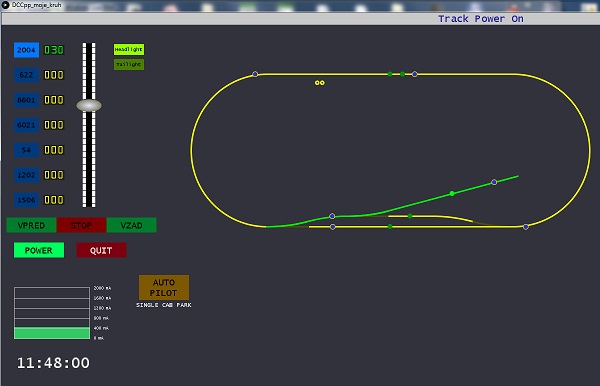
Task: Select cab 8601 button
Action: click(x=26, y=100)
